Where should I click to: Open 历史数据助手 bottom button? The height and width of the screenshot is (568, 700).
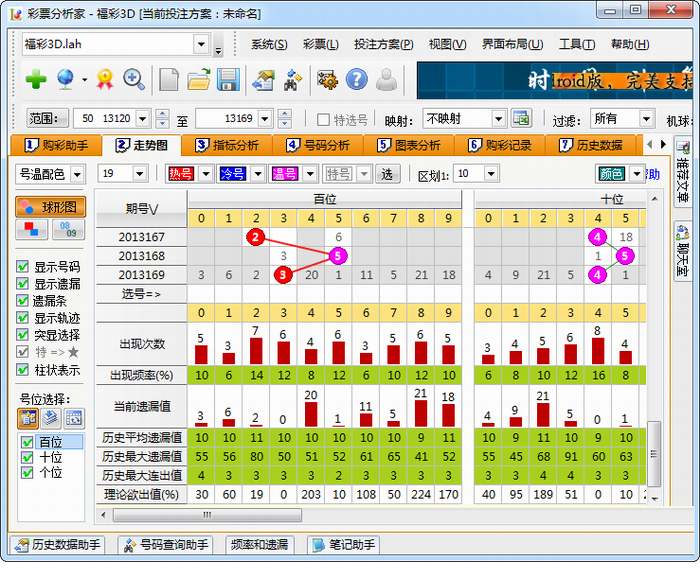coord(58,545)
